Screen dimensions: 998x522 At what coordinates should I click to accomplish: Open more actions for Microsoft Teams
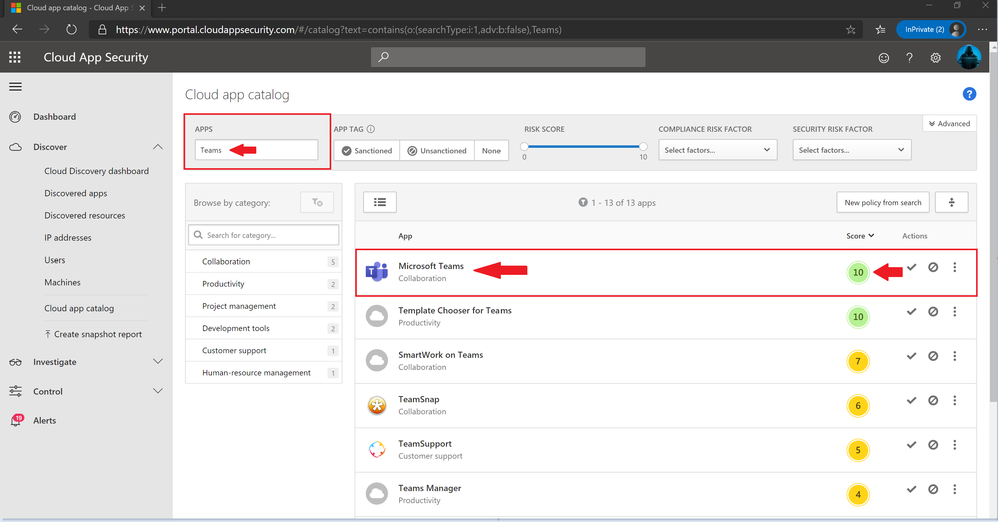(955, 267)
